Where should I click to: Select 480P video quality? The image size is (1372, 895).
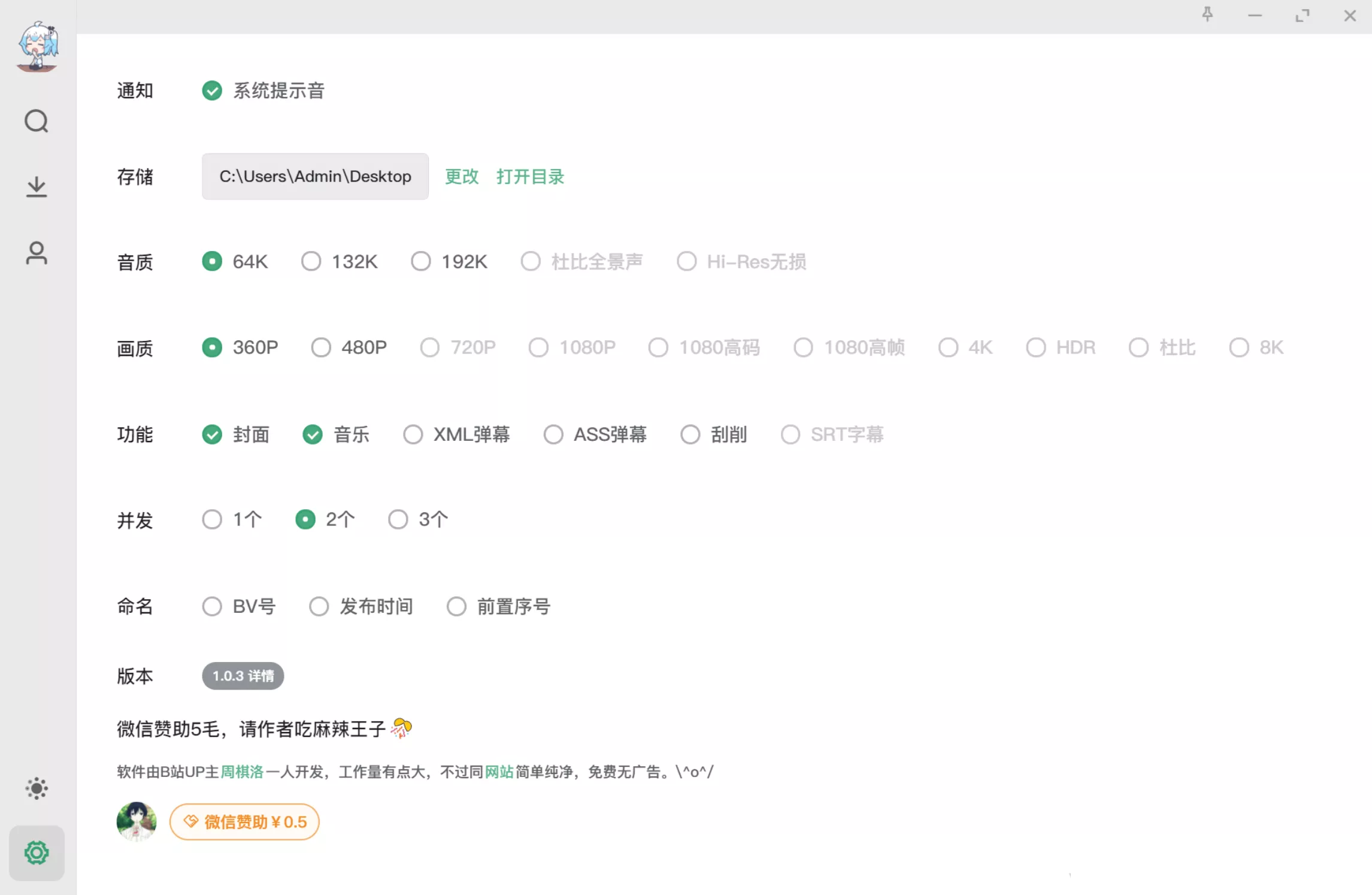coord(320,347)
